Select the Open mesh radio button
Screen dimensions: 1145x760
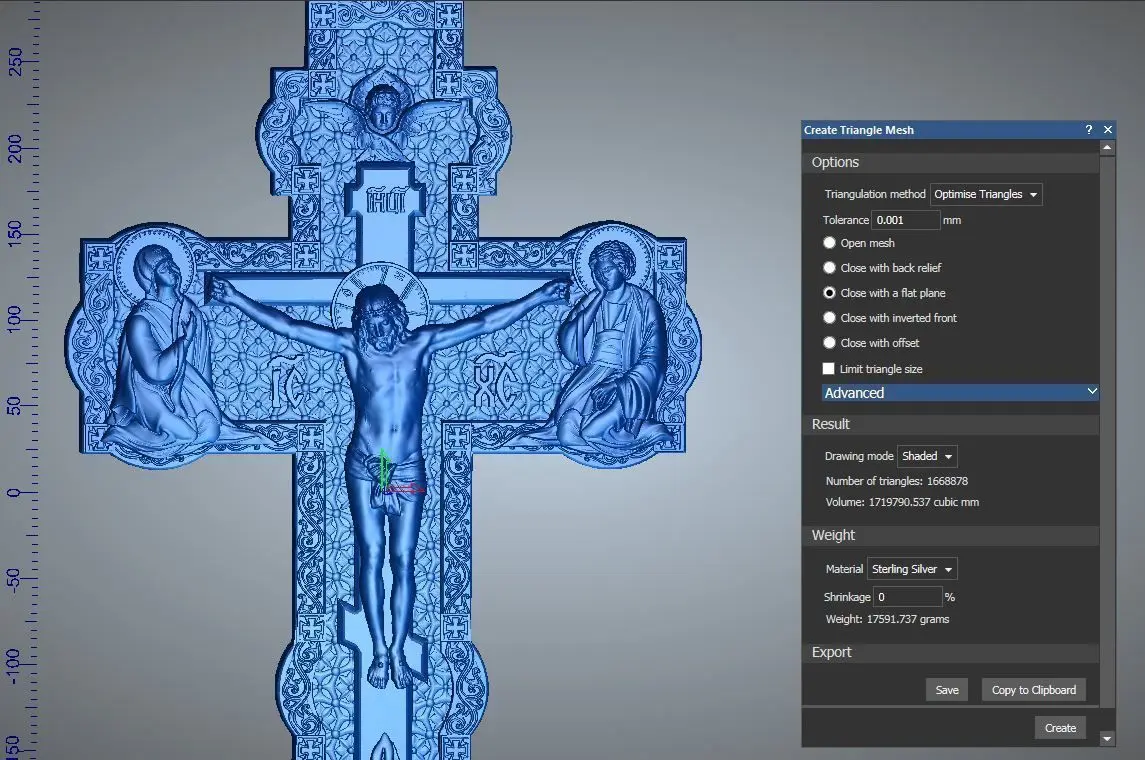click(829, 242)
